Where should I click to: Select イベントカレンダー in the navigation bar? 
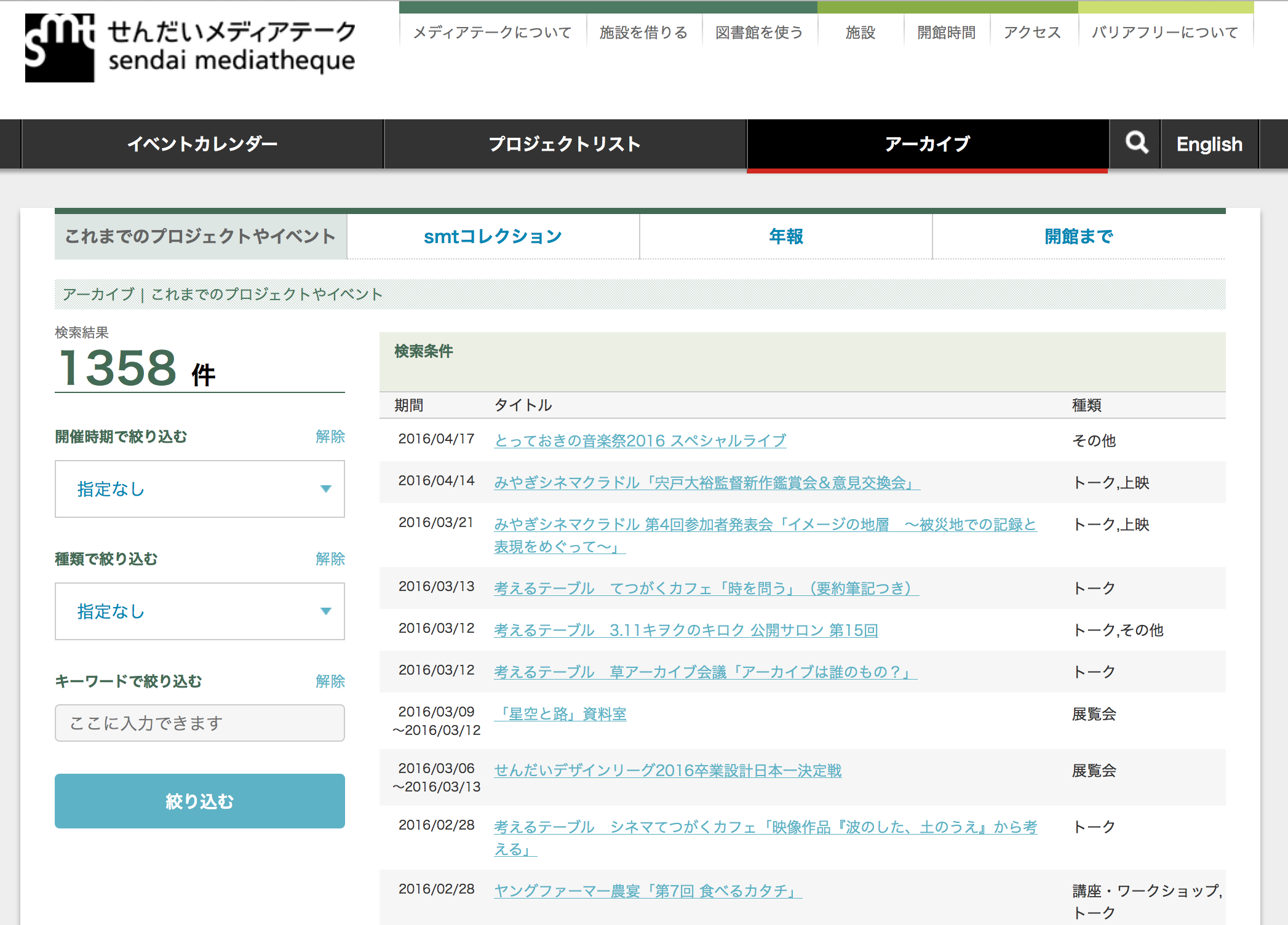(202, 144)
